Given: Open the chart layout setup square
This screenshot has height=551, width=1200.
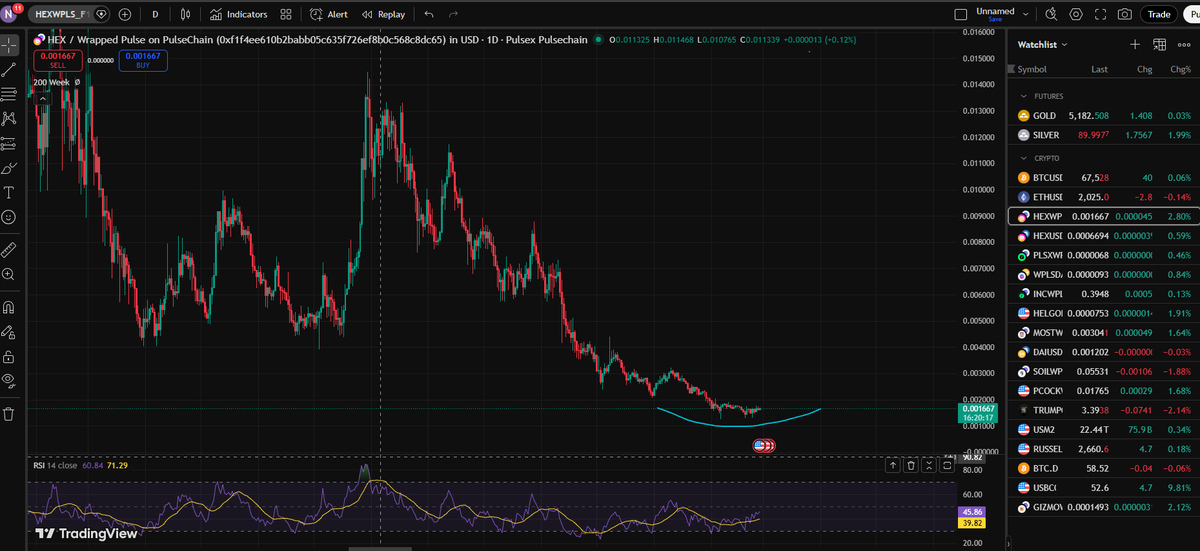Looking at the screenshot, I should tap(961, 14).
